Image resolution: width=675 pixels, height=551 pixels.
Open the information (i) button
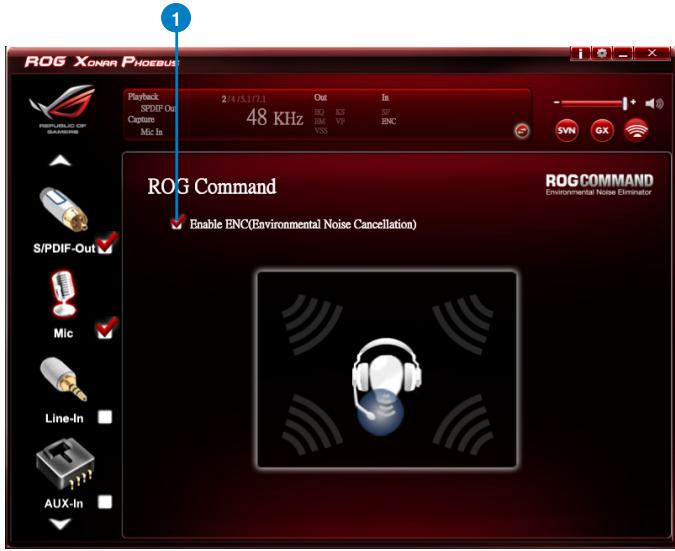click(580, 53)
